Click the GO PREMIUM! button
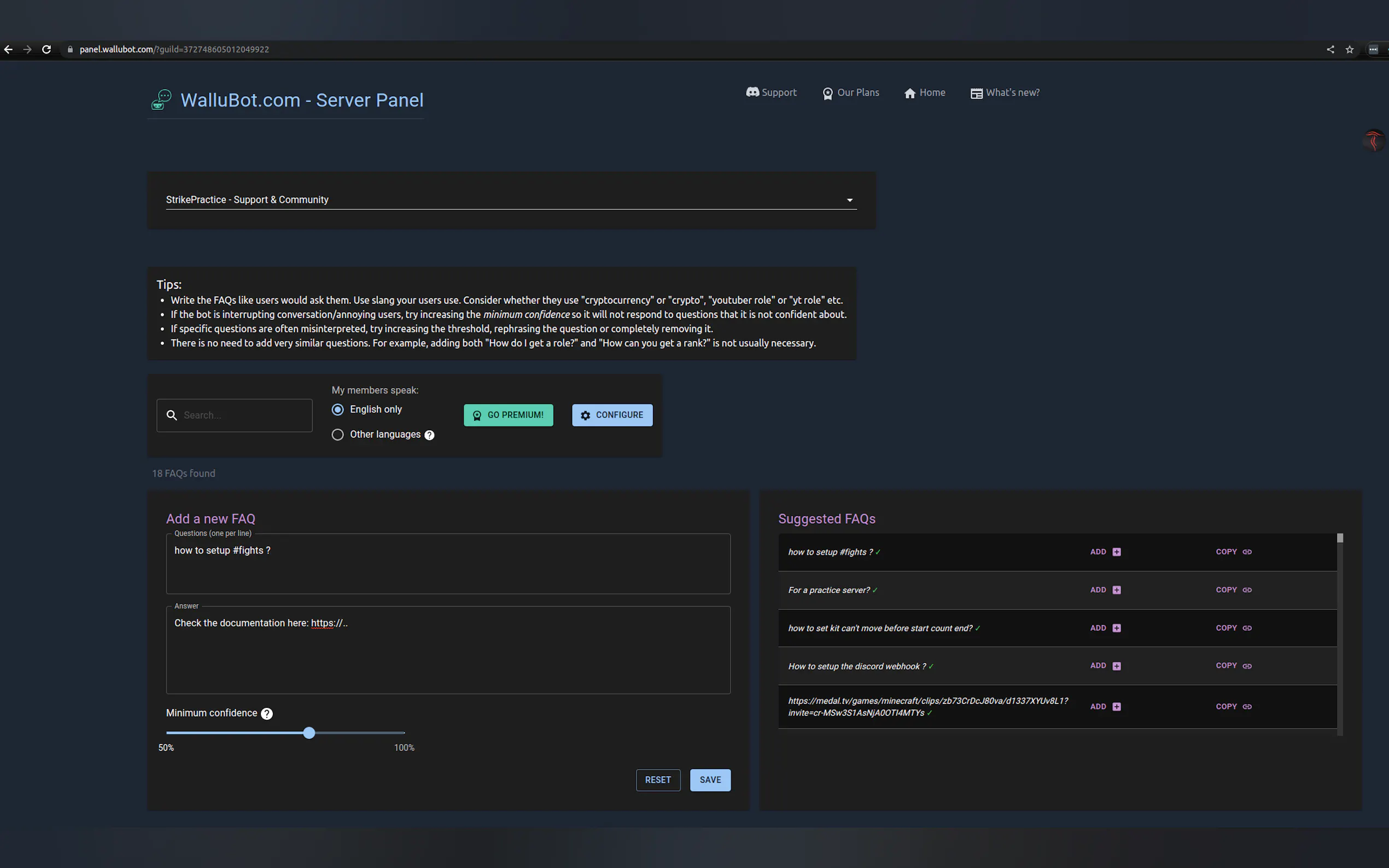Screen dimensions: 1389x868 pos(508,415)
